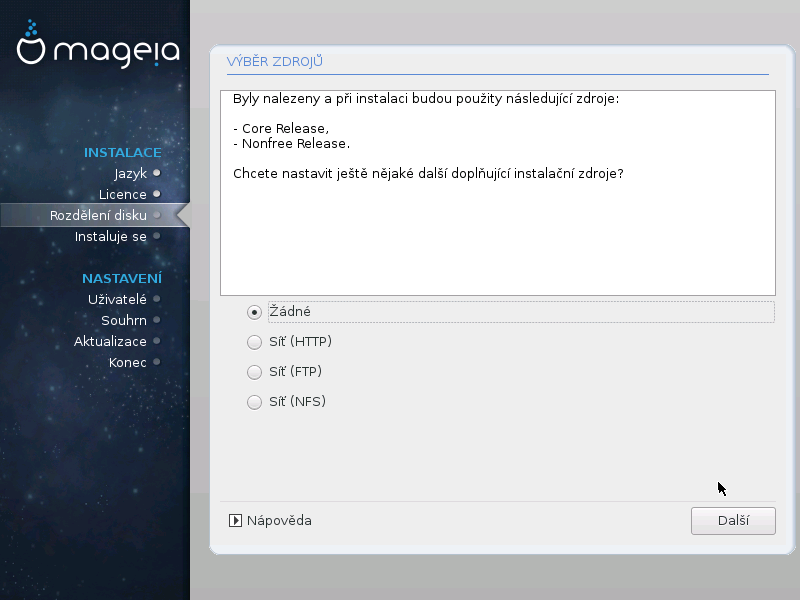Choose Síť (NFS) as supplementary source
This screenshot has width=800, height=600.
pos(254,402)
